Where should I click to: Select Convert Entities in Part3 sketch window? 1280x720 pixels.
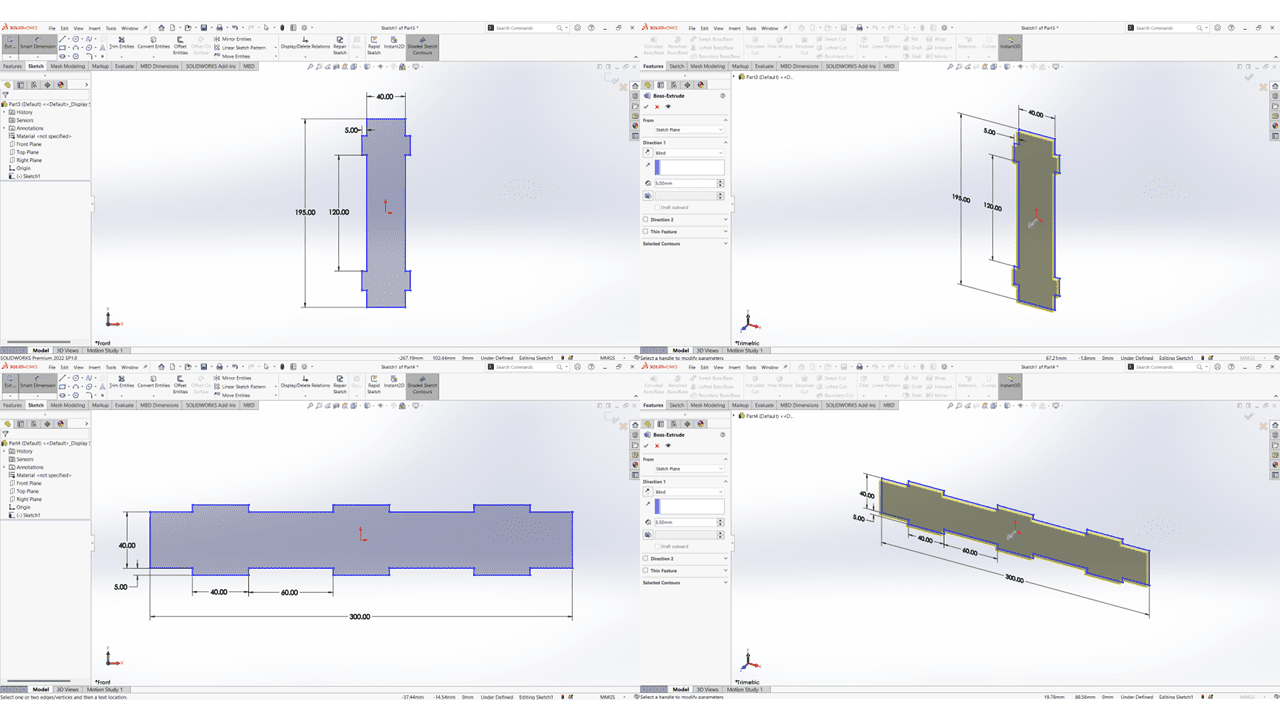point(153,43)
